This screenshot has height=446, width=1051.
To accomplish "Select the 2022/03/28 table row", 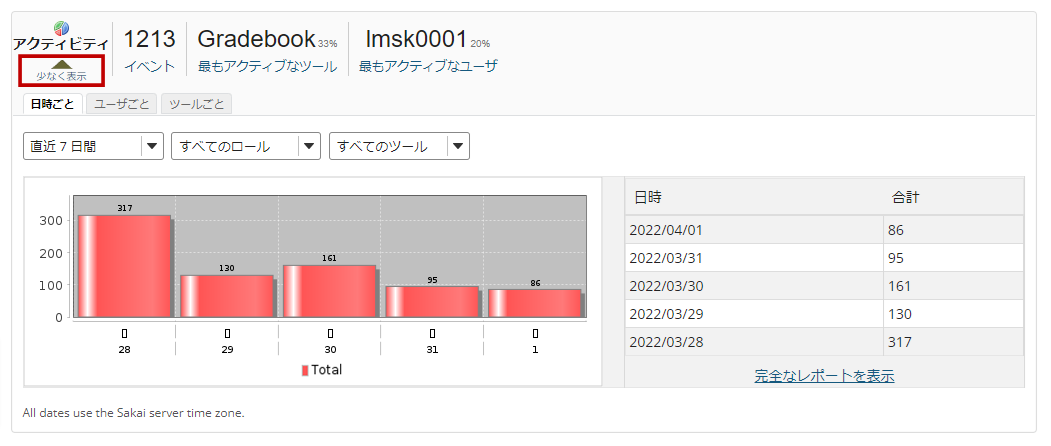I will (824, 342).
